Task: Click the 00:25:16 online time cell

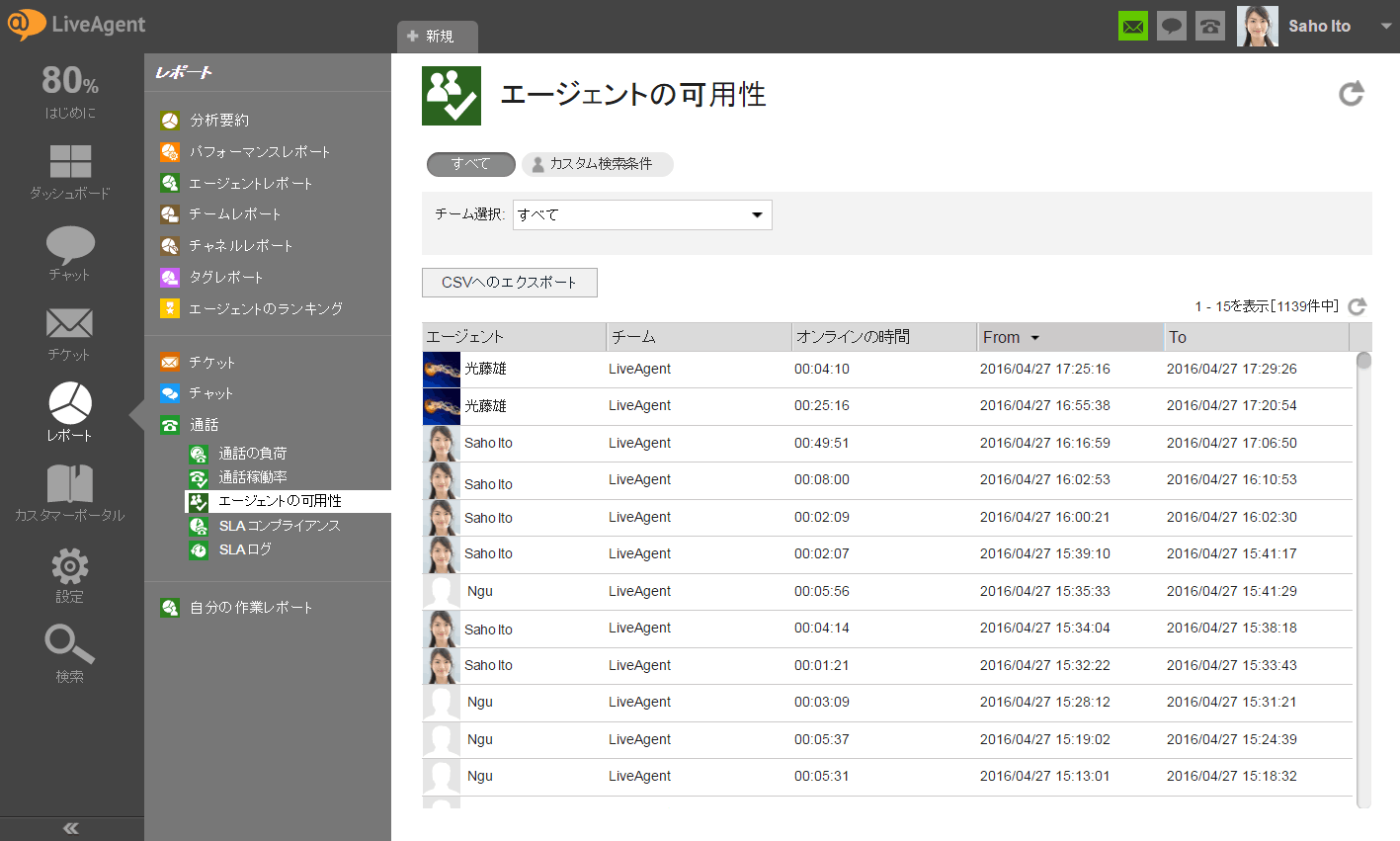Action: pyautogui.click(x=822, y=405)
